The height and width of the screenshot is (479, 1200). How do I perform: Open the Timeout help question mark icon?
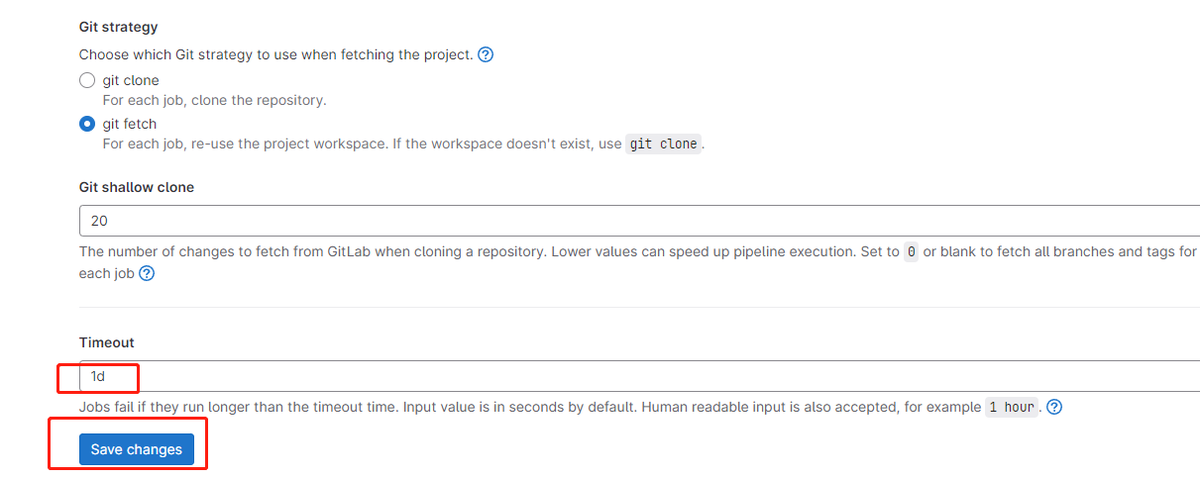tap(1054, 407)
